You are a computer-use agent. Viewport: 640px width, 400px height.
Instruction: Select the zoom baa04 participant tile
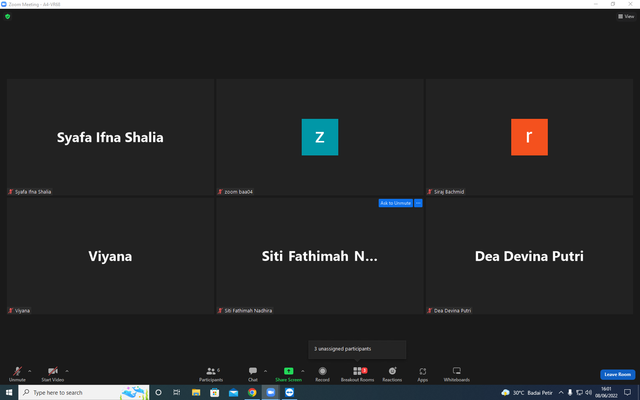pyautogui.click(x=320, y=137)
